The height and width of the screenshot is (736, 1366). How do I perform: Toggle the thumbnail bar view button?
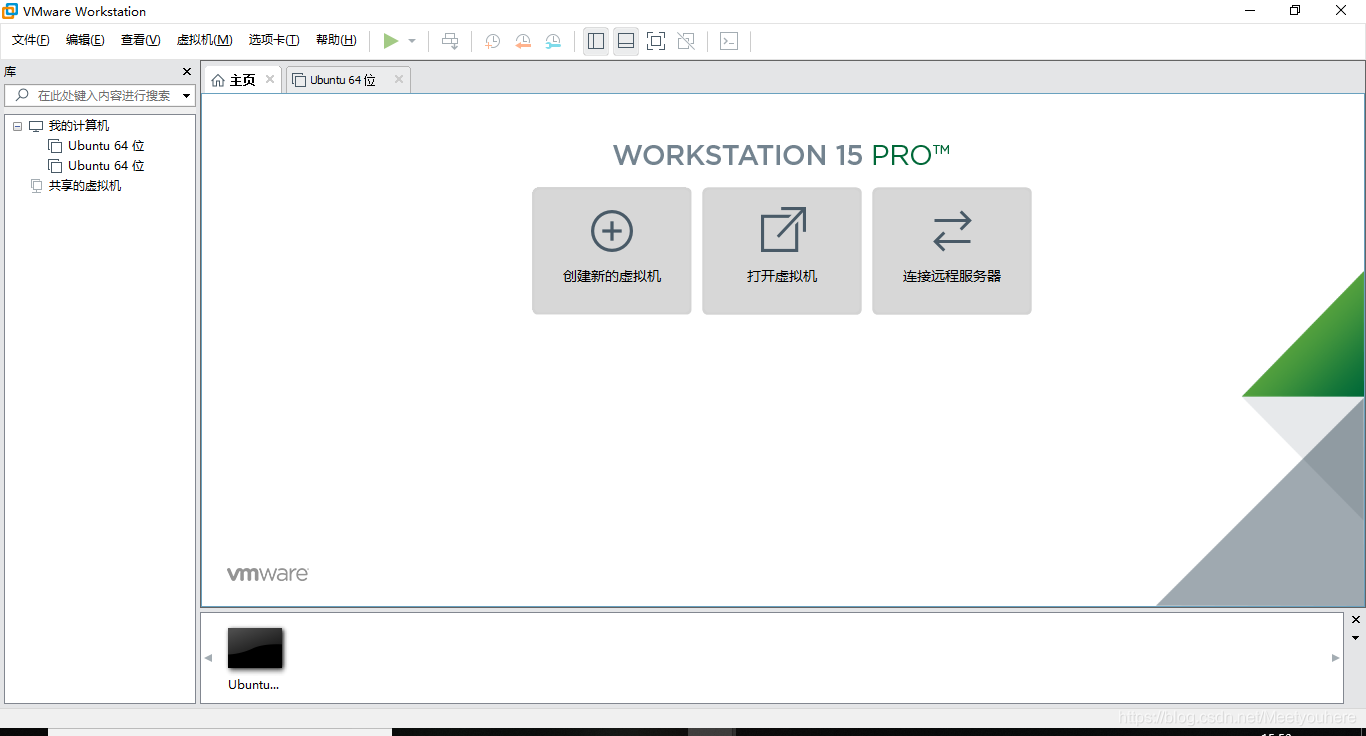pyautogui.click(x=626, y=41)
